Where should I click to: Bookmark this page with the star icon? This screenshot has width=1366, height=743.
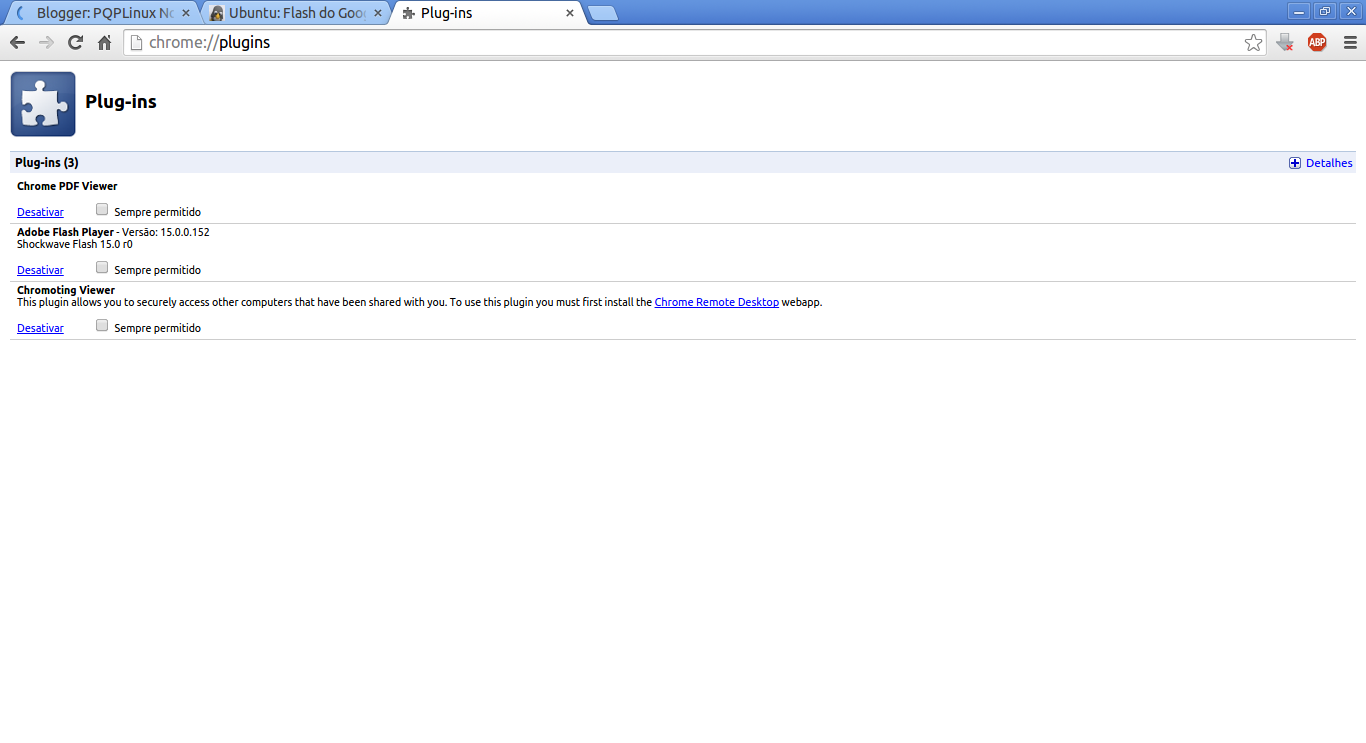point(1253,42)
